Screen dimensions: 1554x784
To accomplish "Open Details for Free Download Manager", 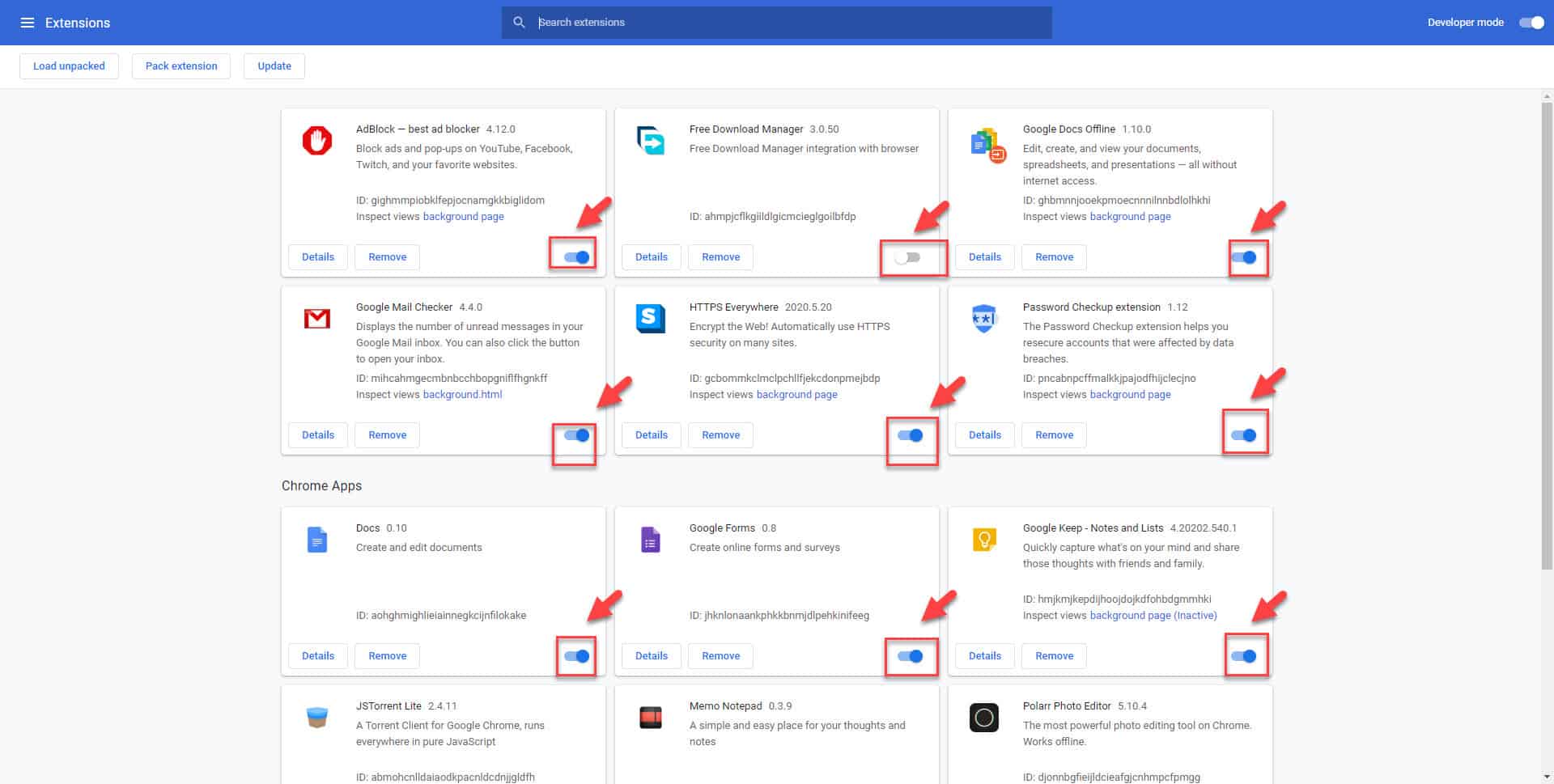I will 652,257.
